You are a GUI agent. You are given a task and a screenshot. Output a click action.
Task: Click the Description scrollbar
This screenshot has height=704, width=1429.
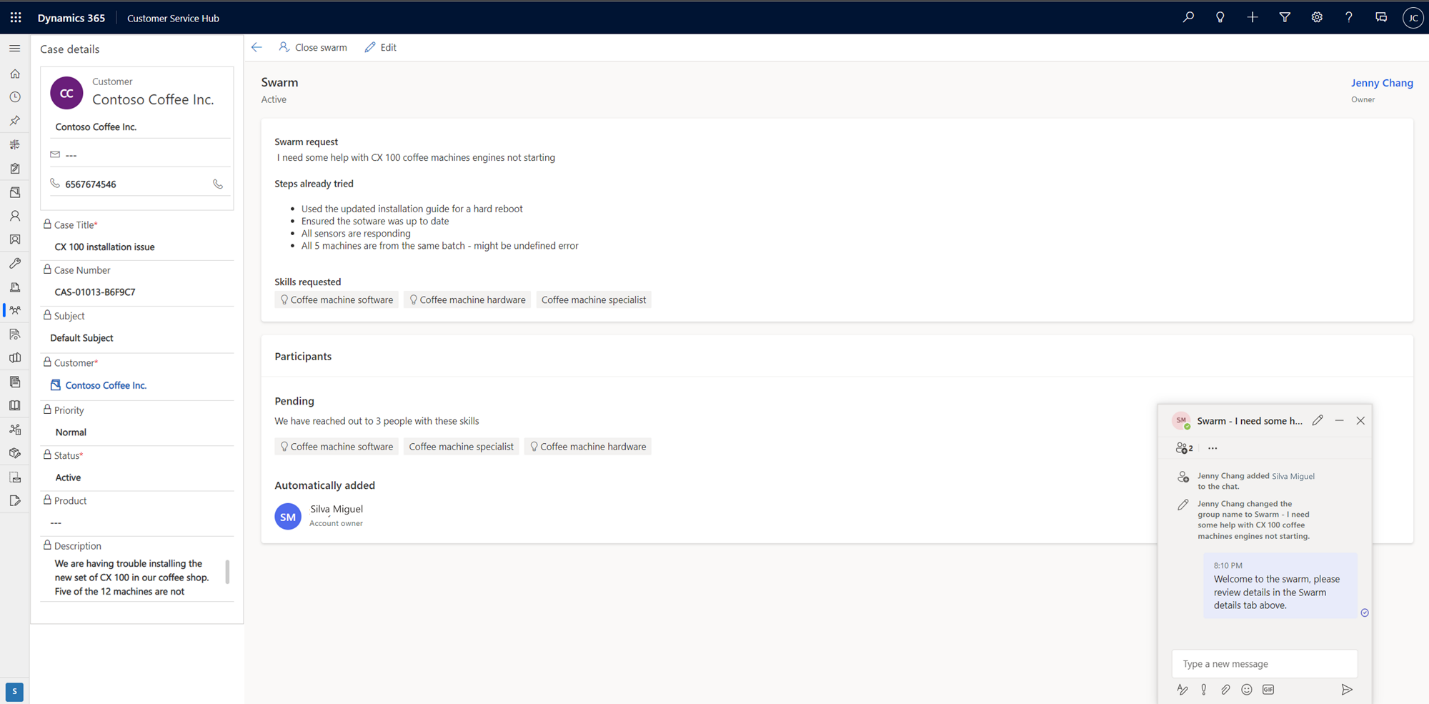tap(227, 572)
